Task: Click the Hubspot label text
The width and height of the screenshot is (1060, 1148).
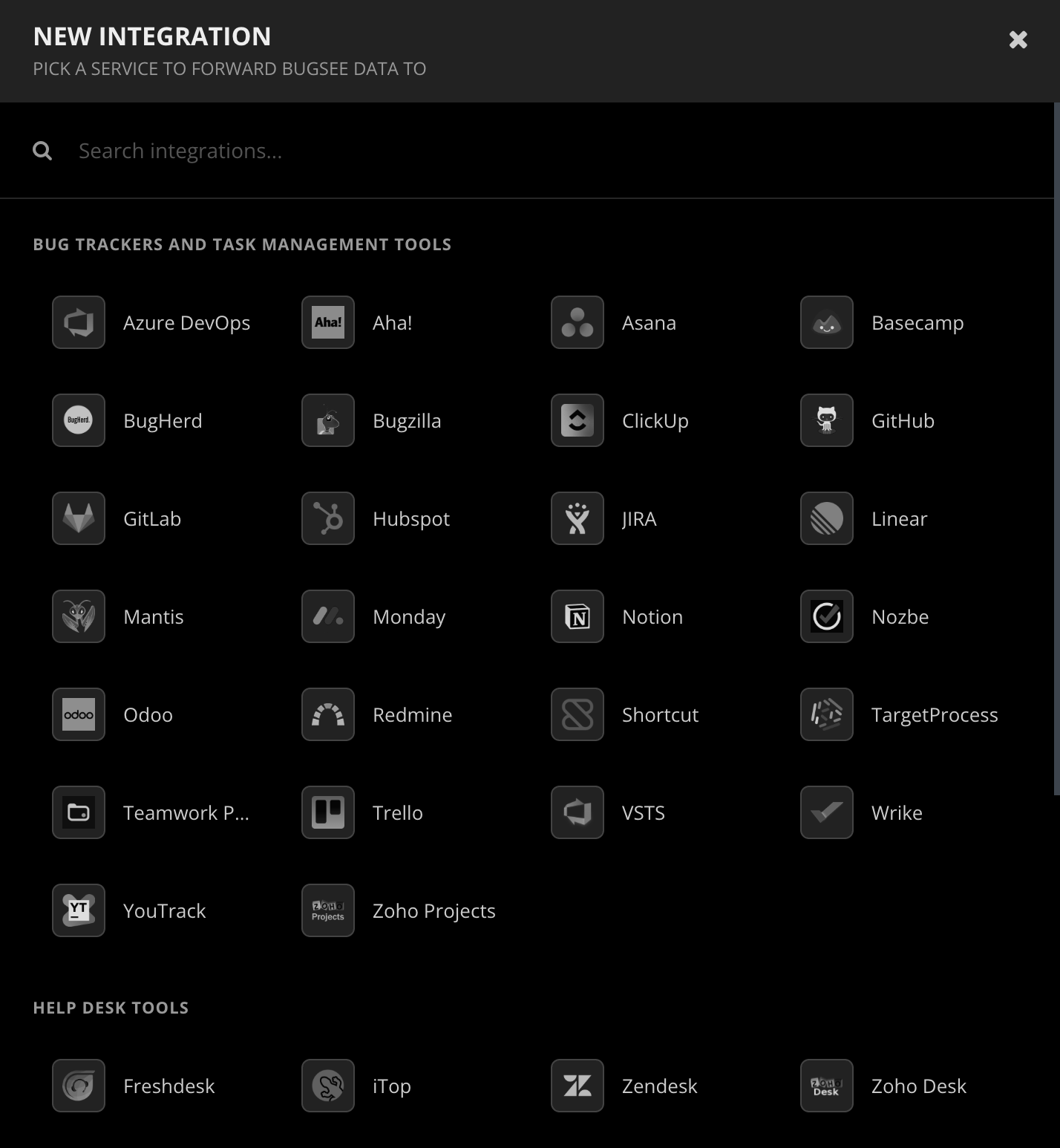Action: pyautogui.click(x=411, y=519)
